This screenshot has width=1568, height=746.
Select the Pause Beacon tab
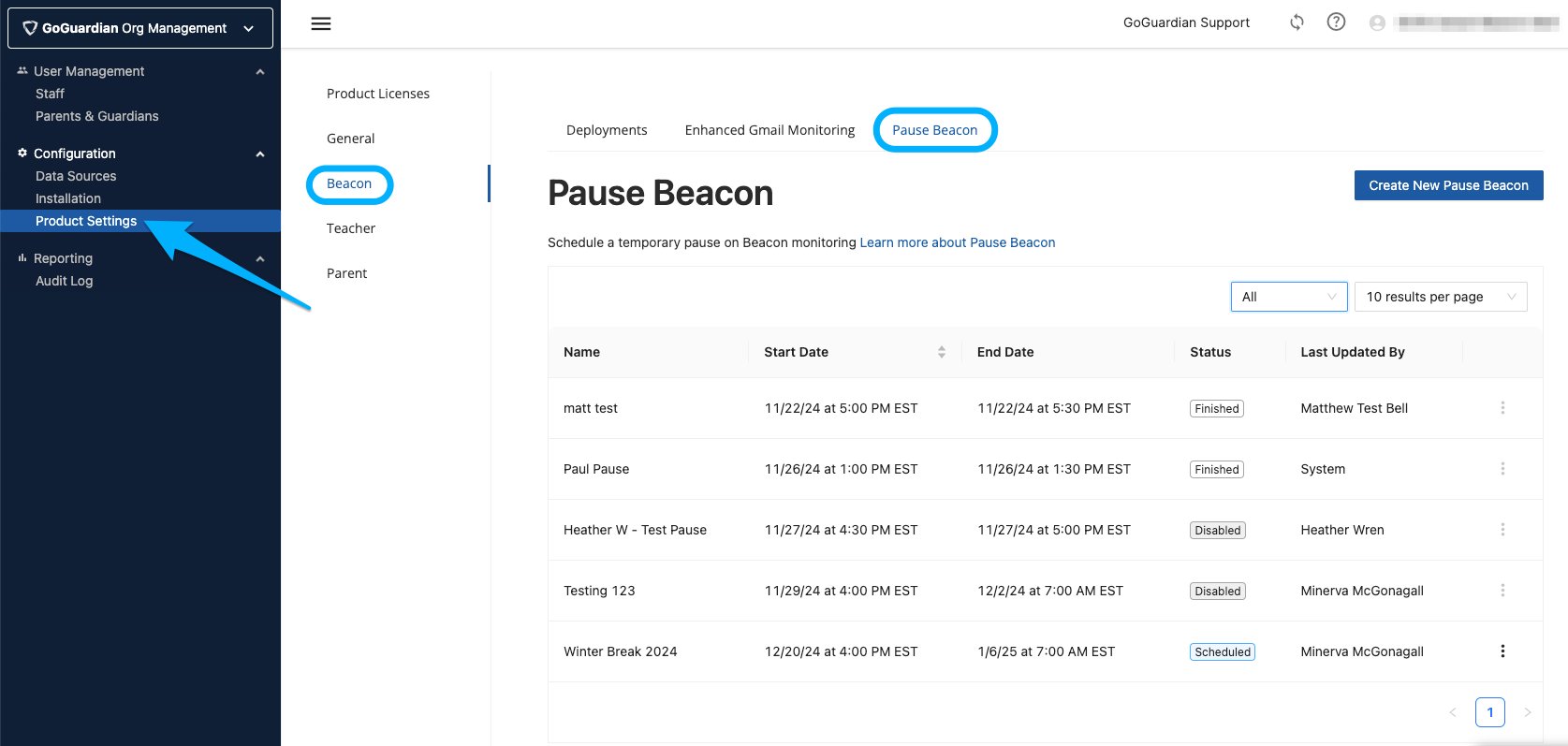pos(935,130)
